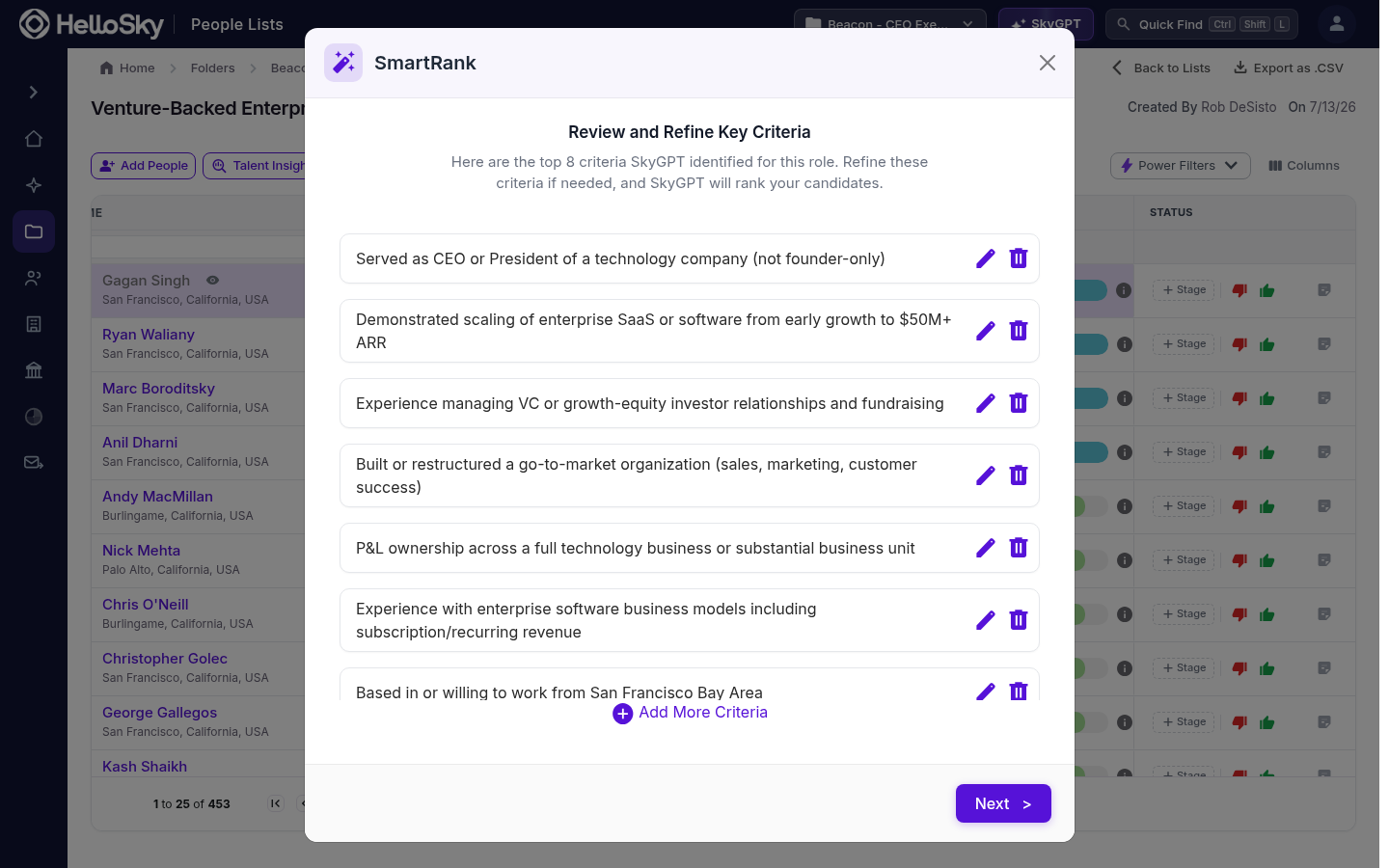Expand the left sidebar chevron
This screenshot has width=1389, height=868.
tap(34, 93)
